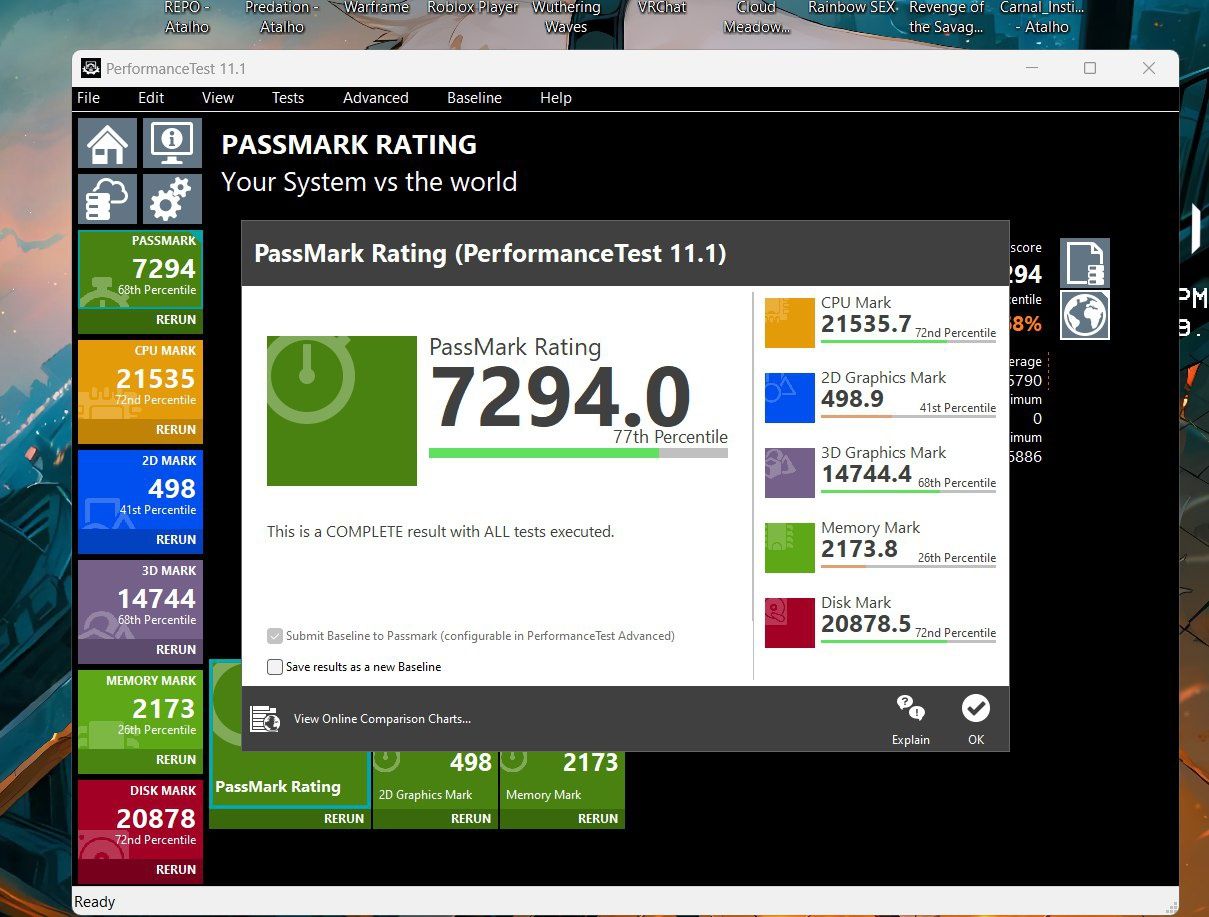Click the red Disk Mark icon in dialog

[790, 623]
